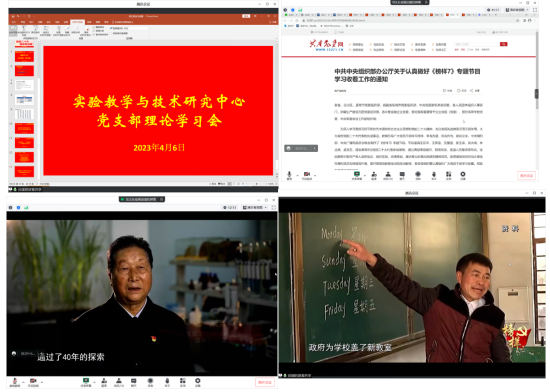Expand arrow beside camera under elderly man video

tap(42, 381)
